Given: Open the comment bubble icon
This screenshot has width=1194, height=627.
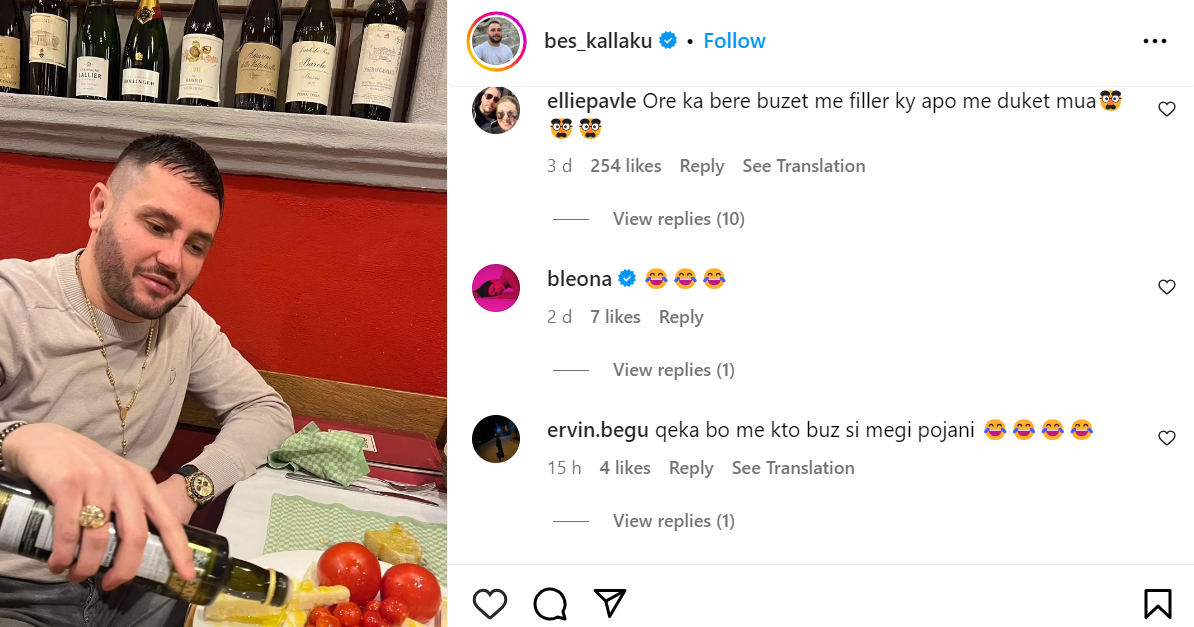Looking at the screenshot, I should (x=550, y=603).
